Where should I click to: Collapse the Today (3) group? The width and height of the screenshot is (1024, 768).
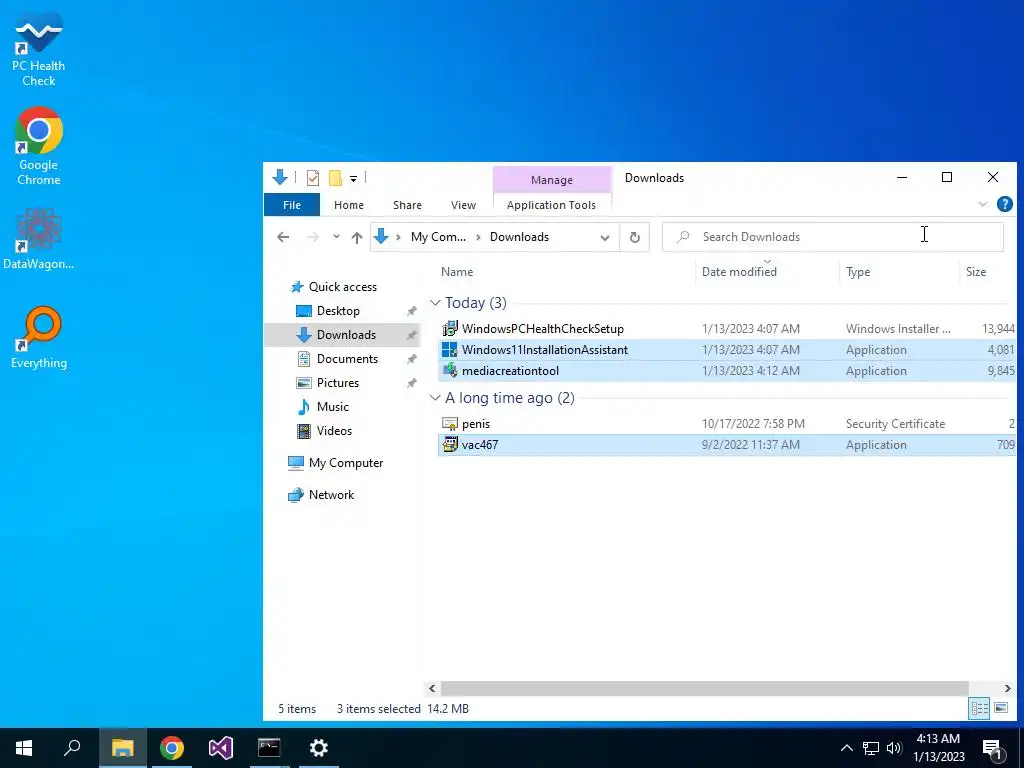pyautogui.click(x=435, y=302)
